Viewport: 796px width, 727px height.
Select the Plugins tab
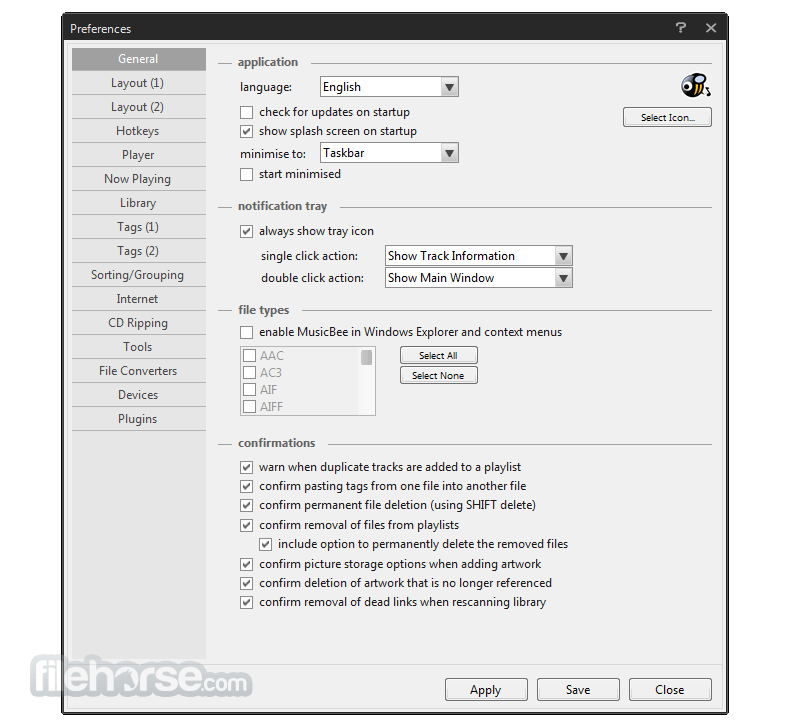pos(139,419)
